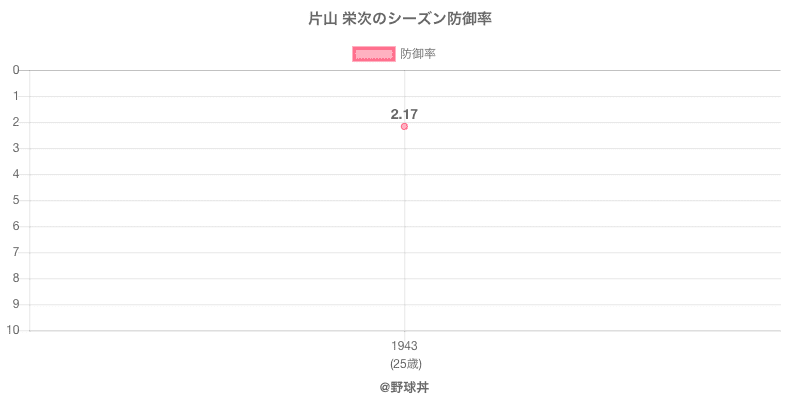The image size is (800, 400).
Task: Click the pink legend color swatch
Action: (373, 54)
